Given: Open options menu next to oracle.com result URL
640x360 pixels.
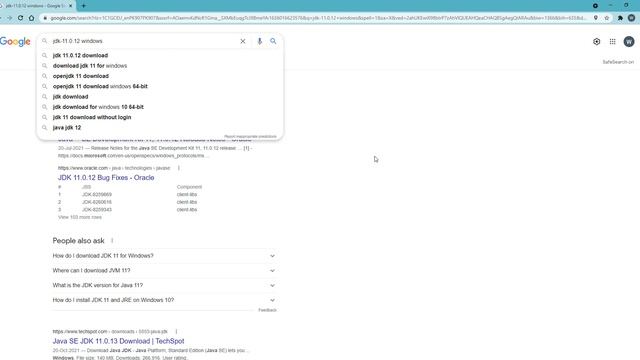Looking at the screenshot, I should point(178,168).
